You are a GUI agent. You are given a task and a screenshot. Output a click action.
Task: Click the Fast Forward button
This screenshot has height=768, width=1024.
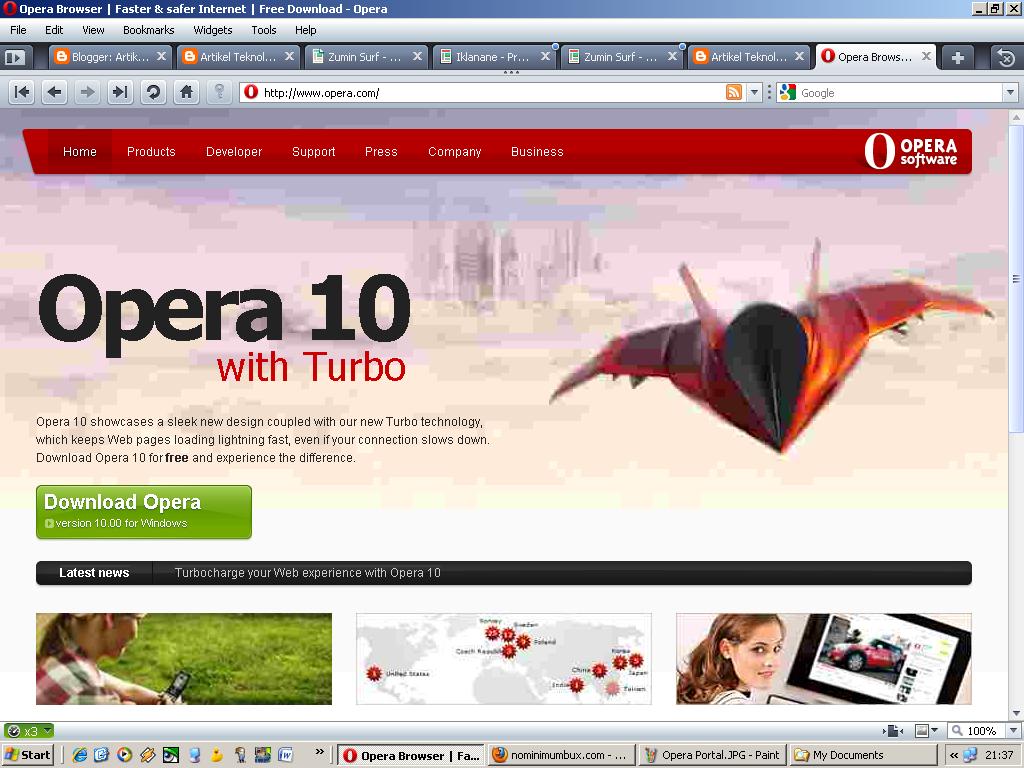pyautogui.click(x=120, y=92)
